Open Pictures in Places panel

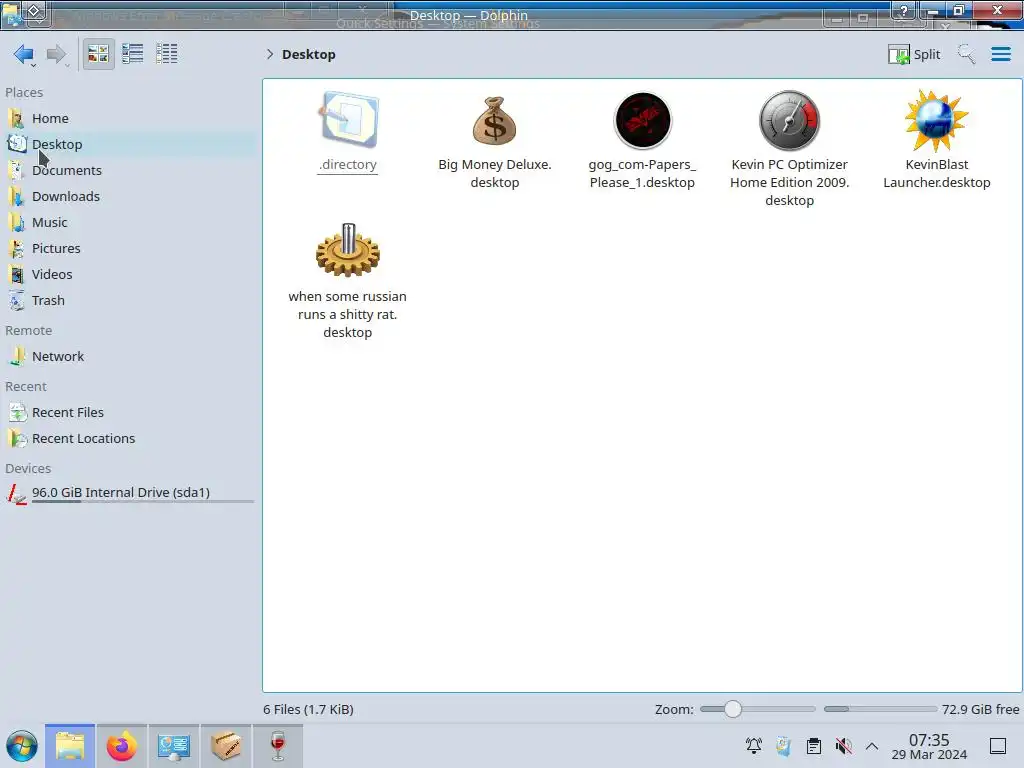tap(129, 249)
